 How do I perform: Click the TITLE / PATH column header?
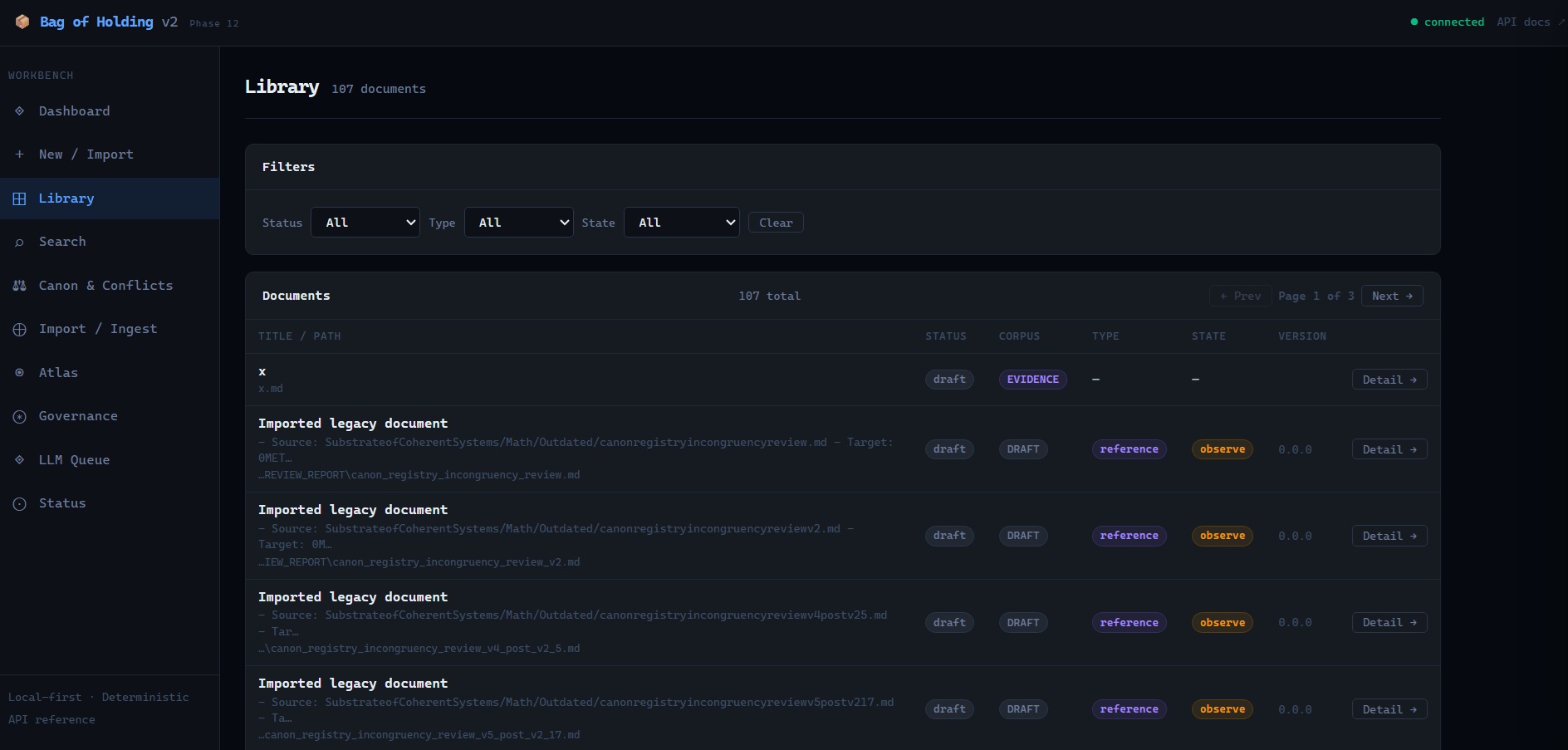pyautogui.click(x=299, y=336)
